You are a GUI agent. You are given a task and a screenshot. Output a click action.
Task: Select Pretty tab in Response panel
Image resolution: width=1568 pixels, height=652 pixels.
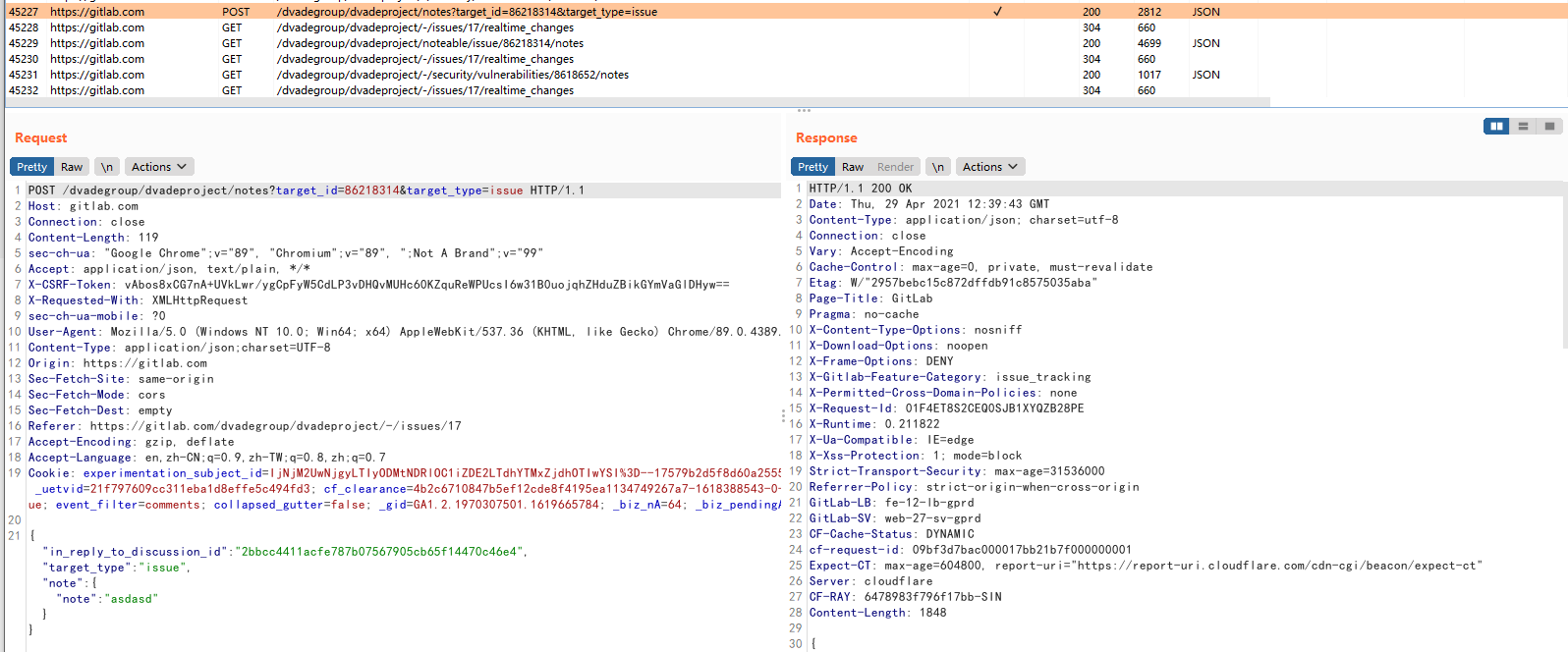[812, 167]
